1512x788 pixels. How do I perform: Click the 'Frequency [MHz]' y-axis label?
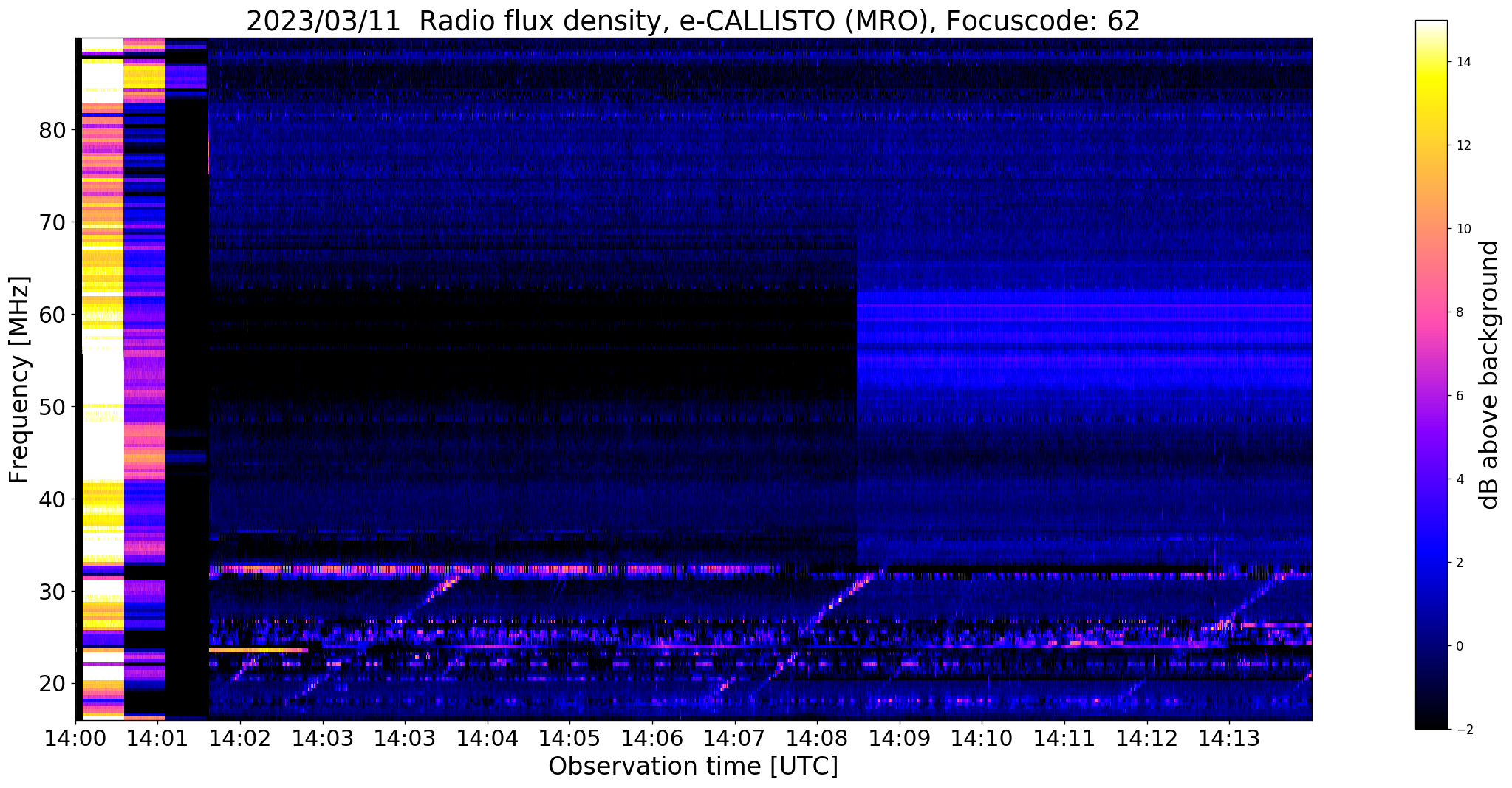19,380
